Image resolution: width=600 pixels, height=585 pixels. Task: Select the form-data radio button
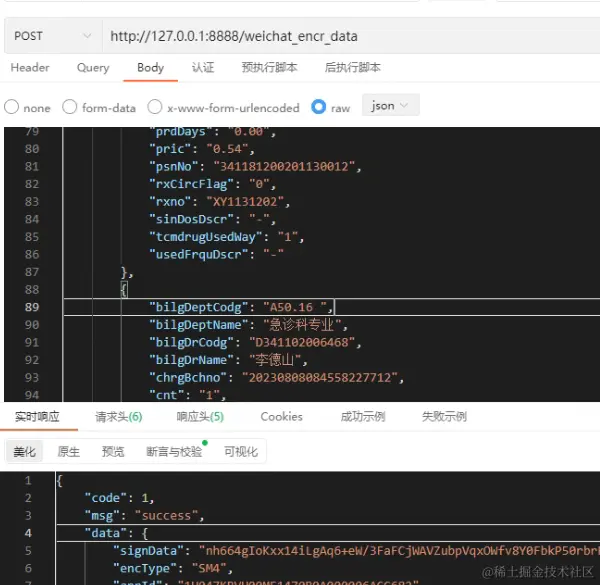[x=70, y=107]
